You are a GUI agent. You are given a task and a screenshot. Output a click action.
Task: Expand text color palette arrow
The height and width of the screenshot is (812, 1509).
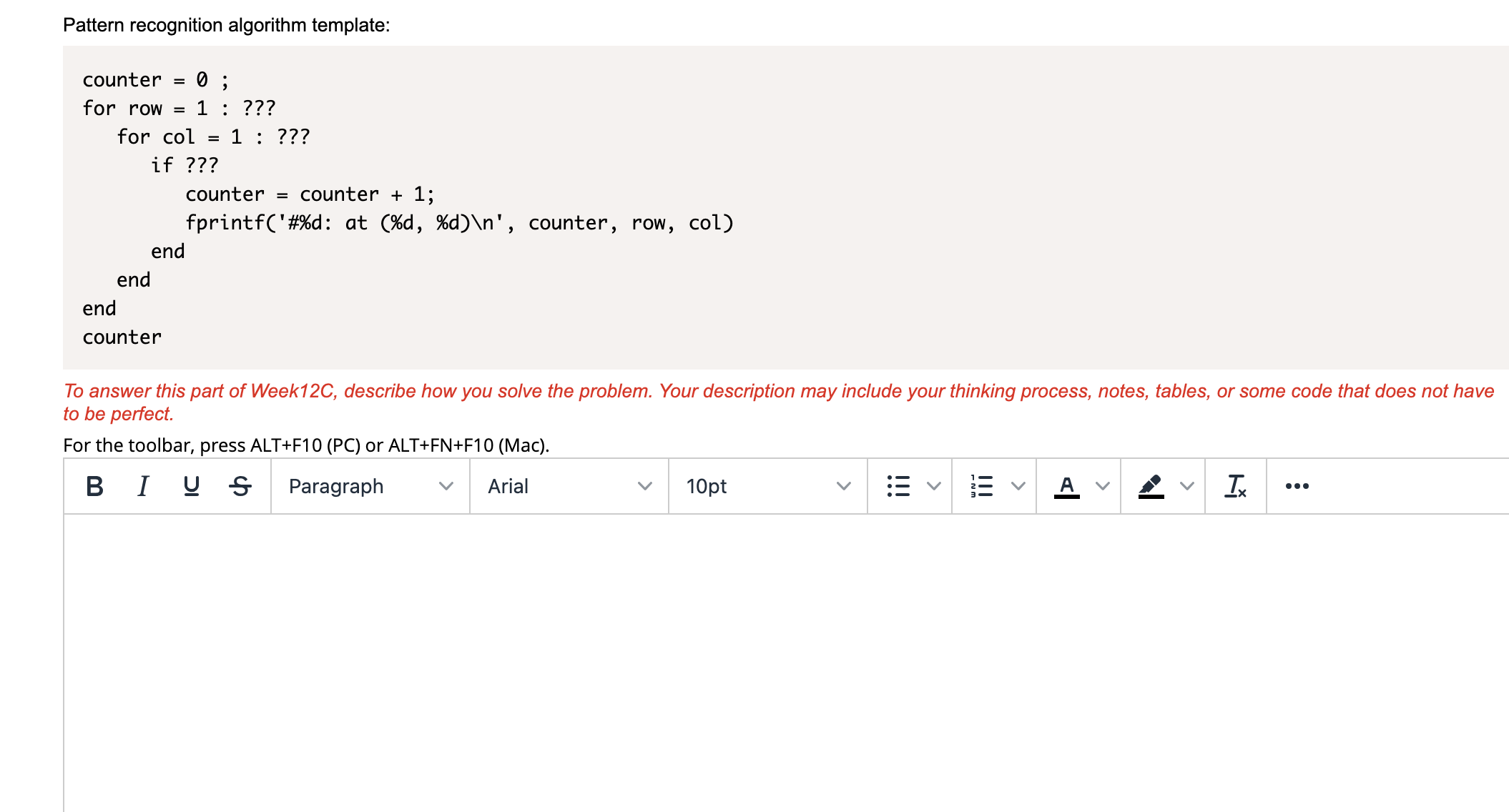tap(1103, 486)
